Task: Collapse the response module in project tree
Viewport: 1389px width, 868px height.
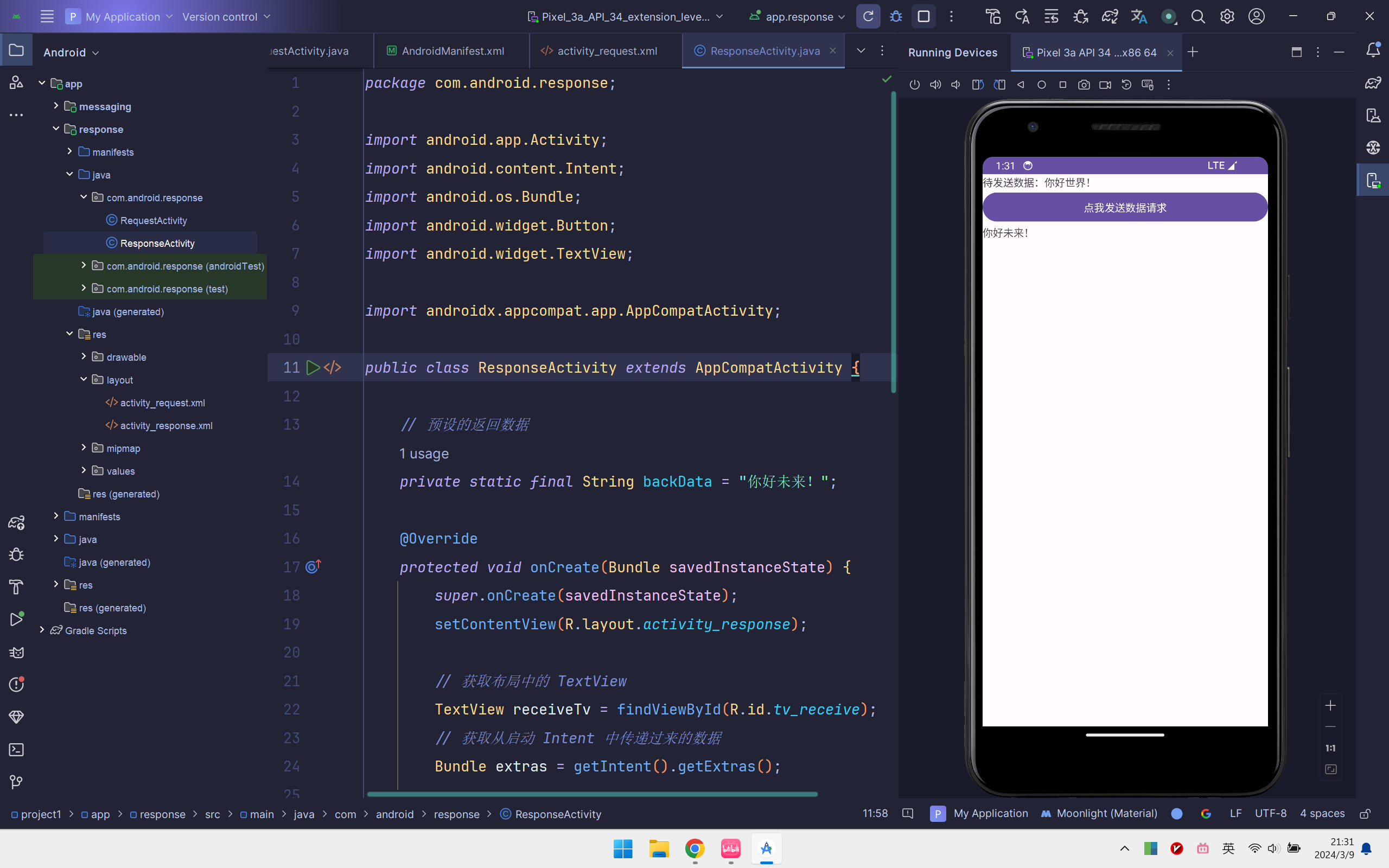Action: (56, 129)
